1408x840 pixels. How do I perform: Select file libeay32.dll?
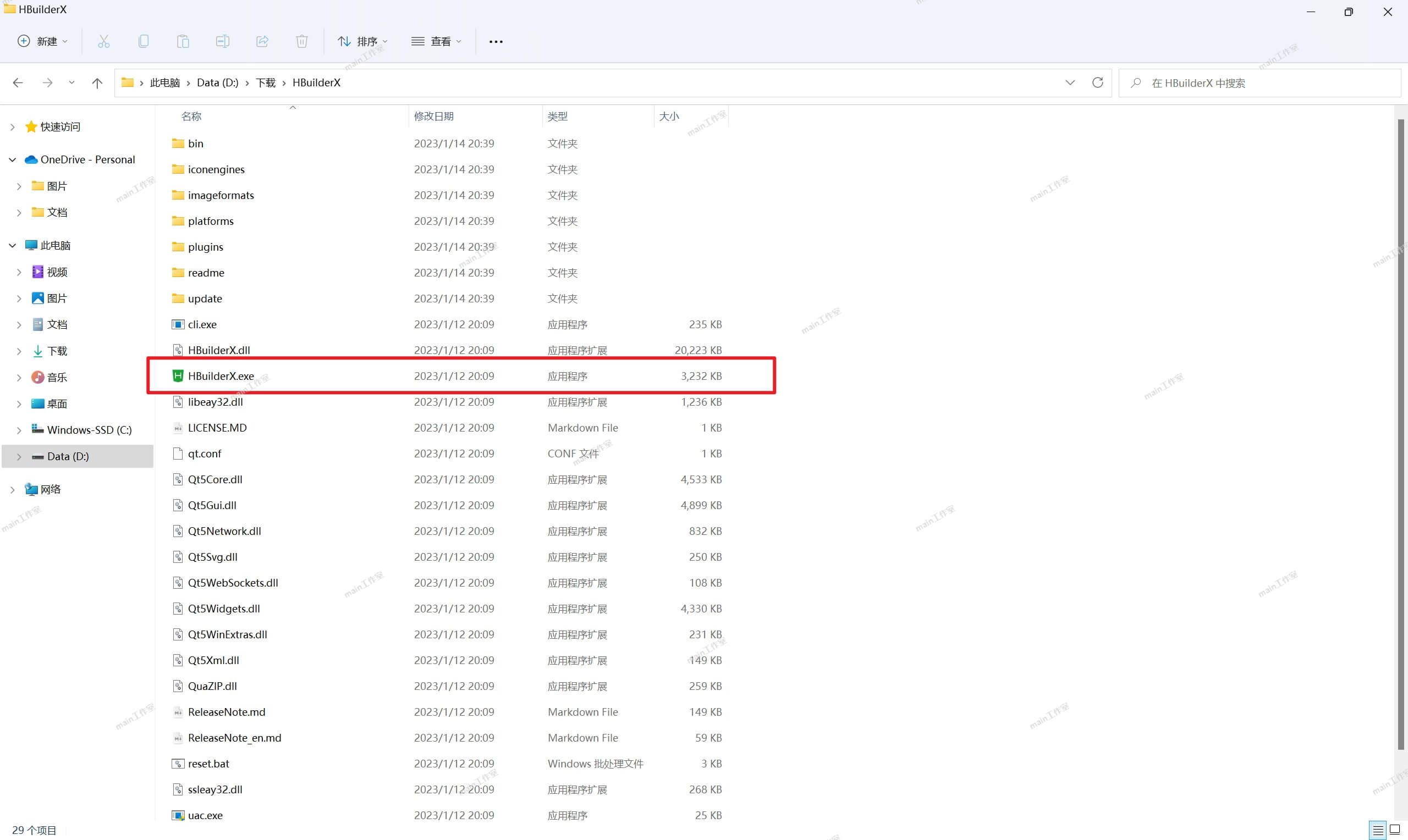[215, 402]
